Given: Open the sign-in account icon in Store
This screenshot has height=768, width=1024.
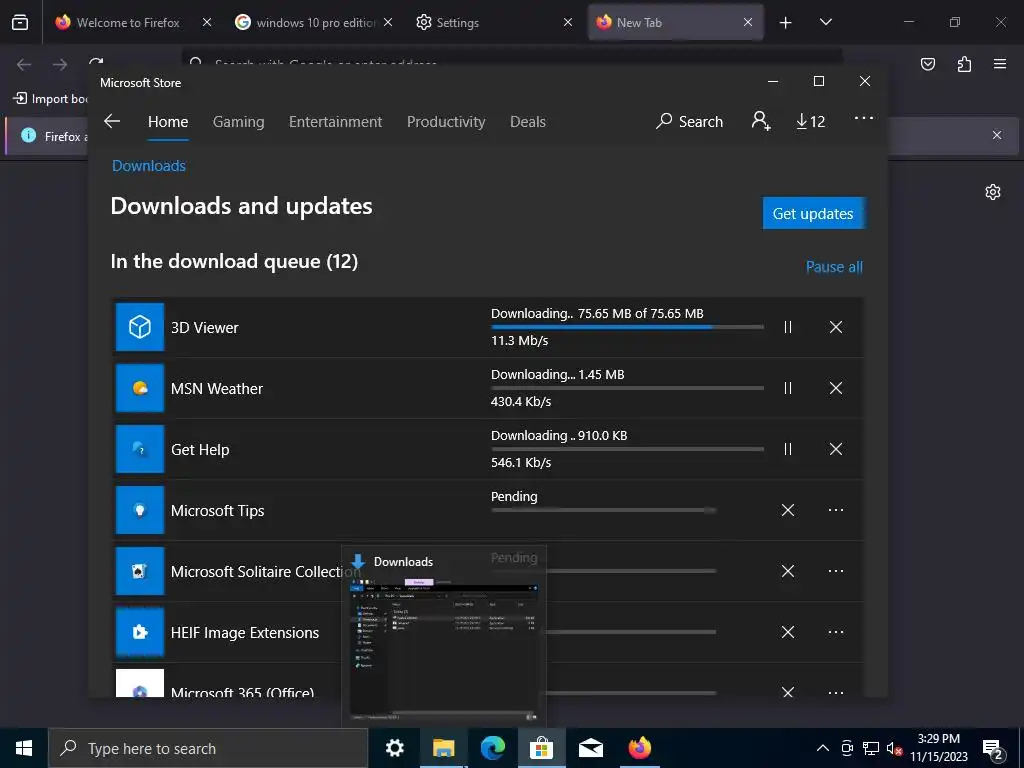Looking at the screenshot, I should (x=761, y=121).
